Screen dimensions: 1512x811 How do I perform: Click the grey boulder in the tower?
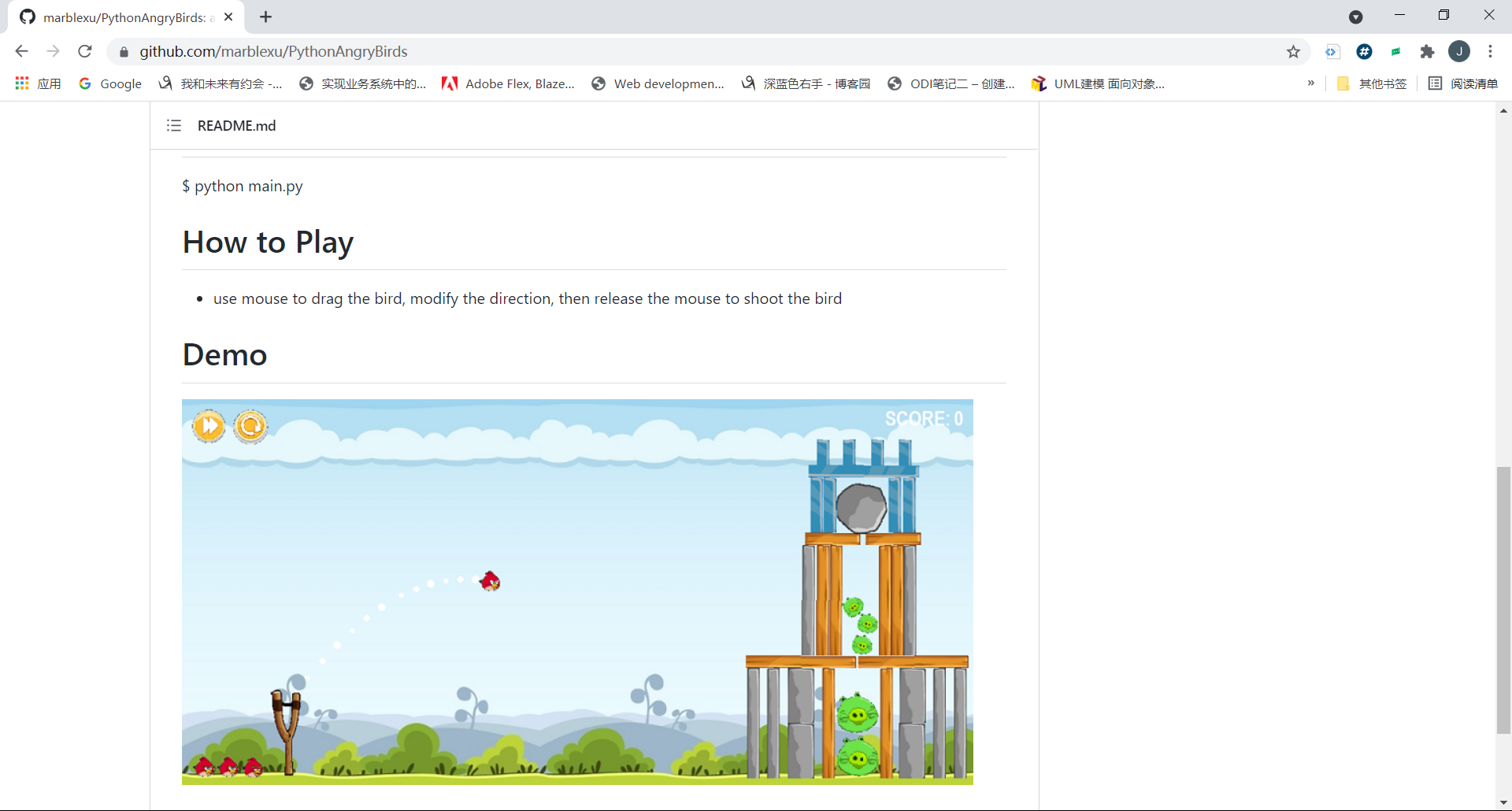pos(861,509)
